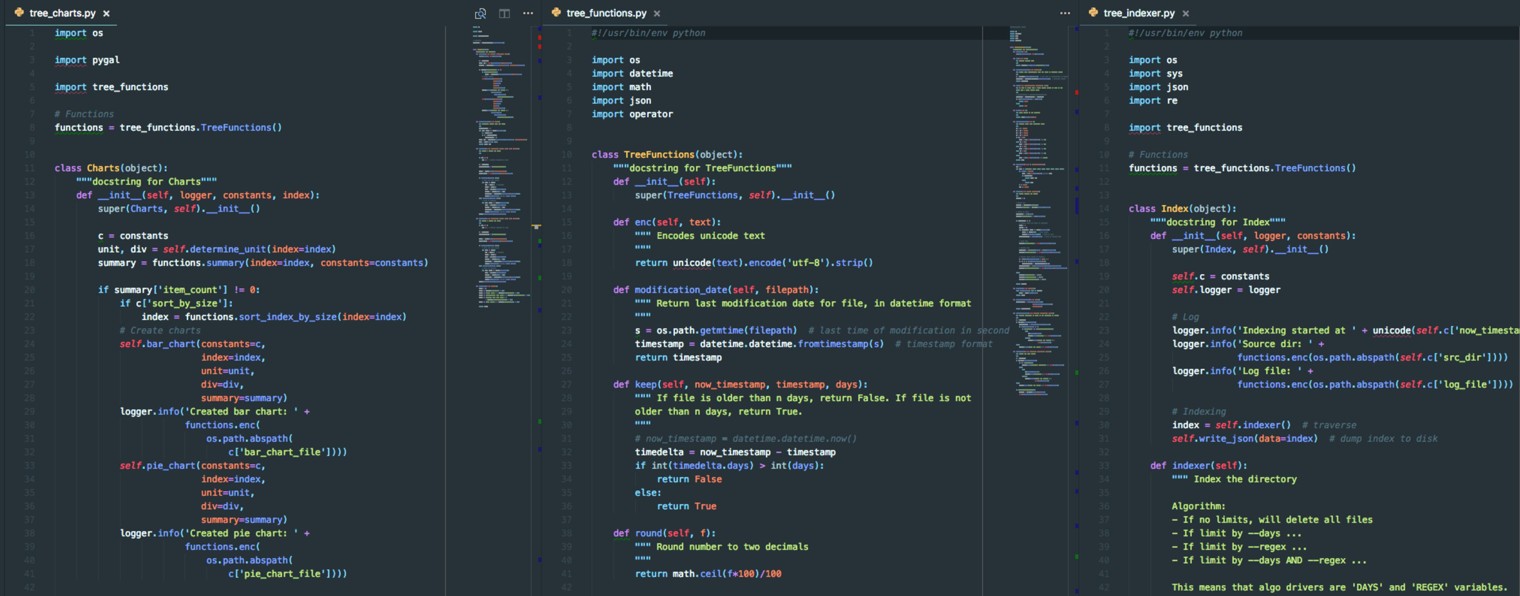The width and height of the screenshot is (1520, 596).
Task: Click 'return timestamp' line
Action: point(678,357)
